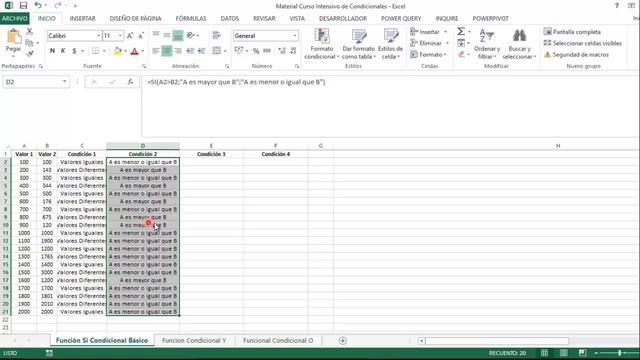Increase decimal places in Número group
The height and width of the screenshot is (360, 640).
(282, 51)
